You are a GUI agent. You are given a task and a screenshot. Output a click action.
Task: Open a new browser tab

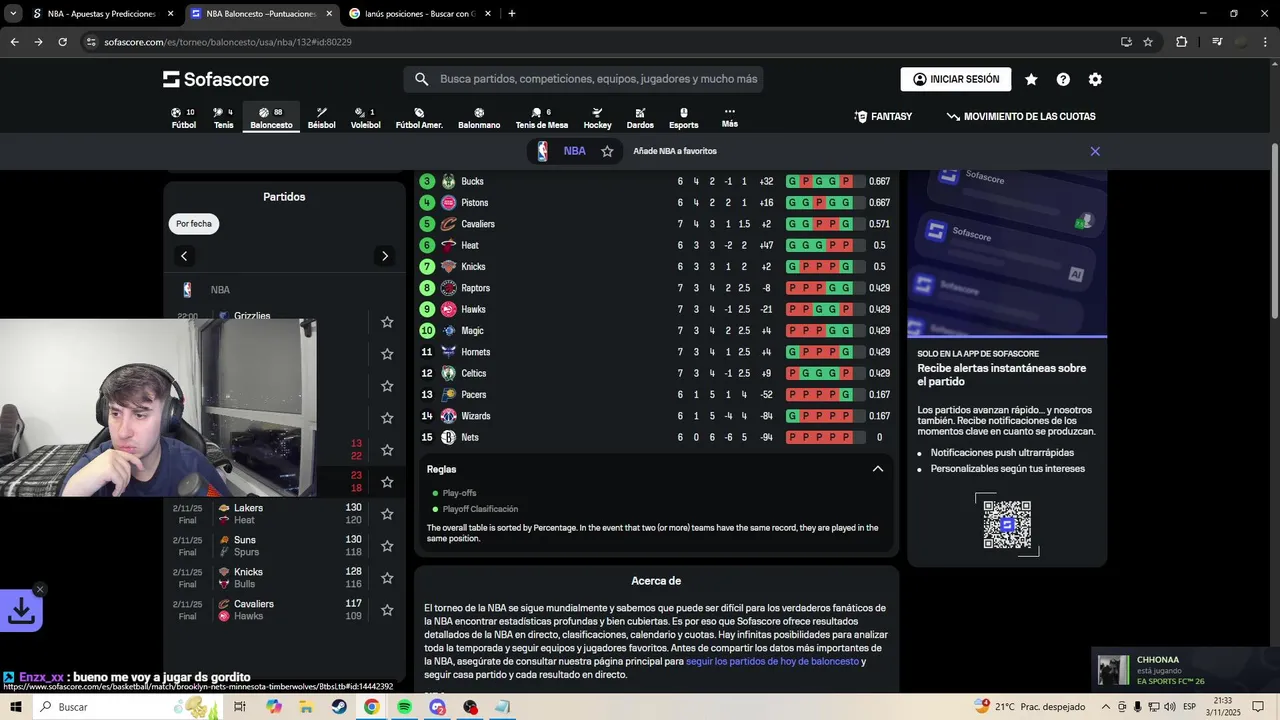click(512, 14)
